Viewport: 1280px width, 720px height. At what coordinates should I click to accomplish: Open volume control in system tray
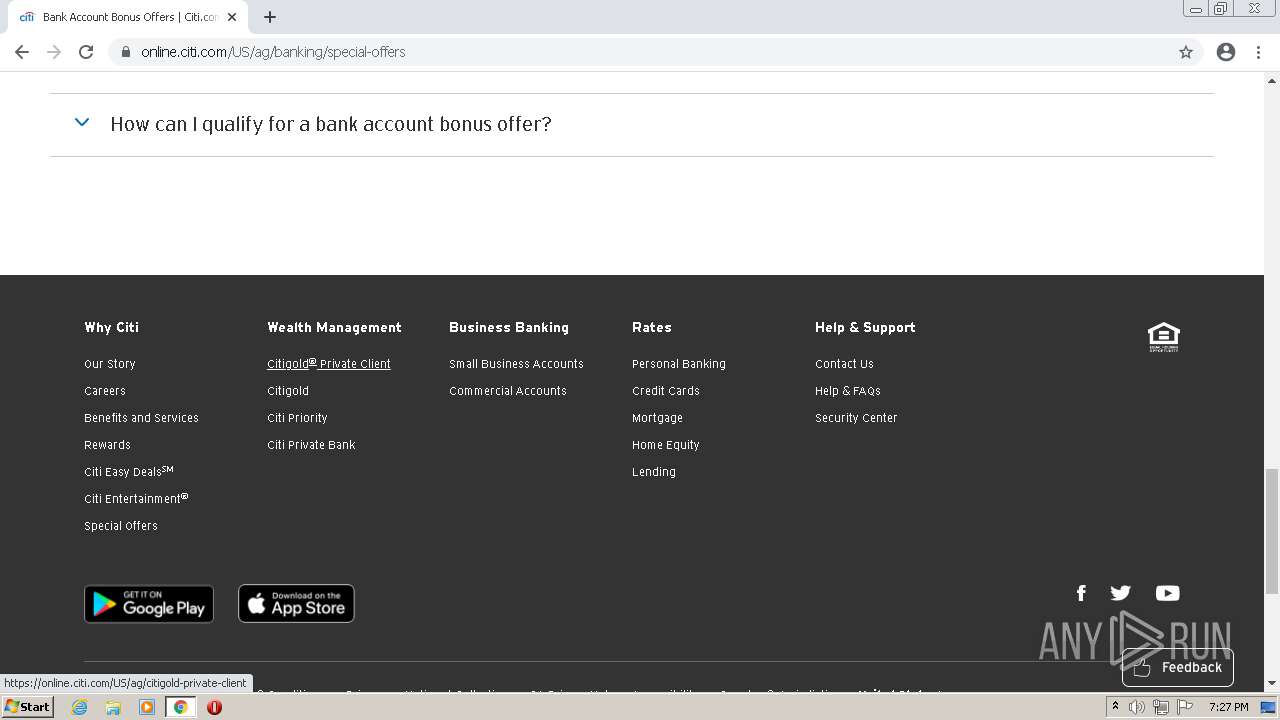point(1136,707)
